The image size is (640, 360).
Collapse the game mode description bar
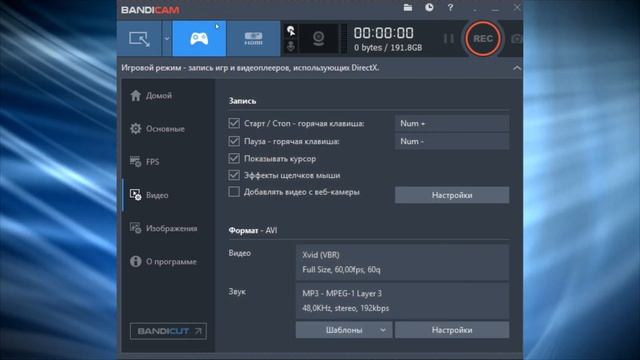[x=517, y=68]
